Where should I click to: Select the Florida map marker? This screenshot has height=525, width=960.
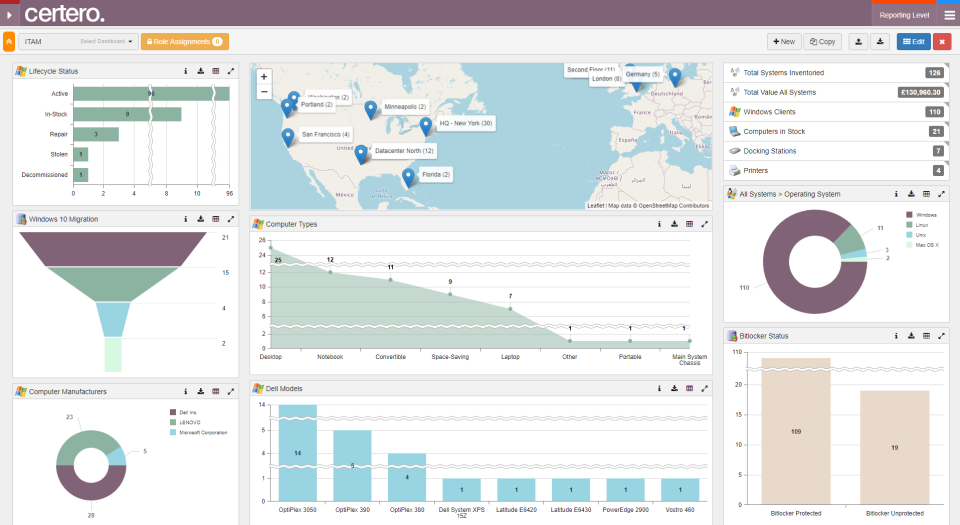pos(408,177)
